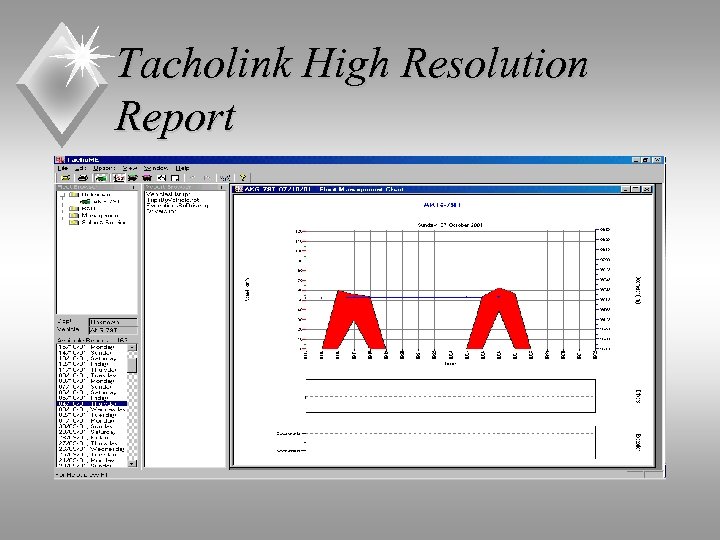Click the TachoMS application title bar icon
This screenshot has height=540, width=720.
coord(59,160)
